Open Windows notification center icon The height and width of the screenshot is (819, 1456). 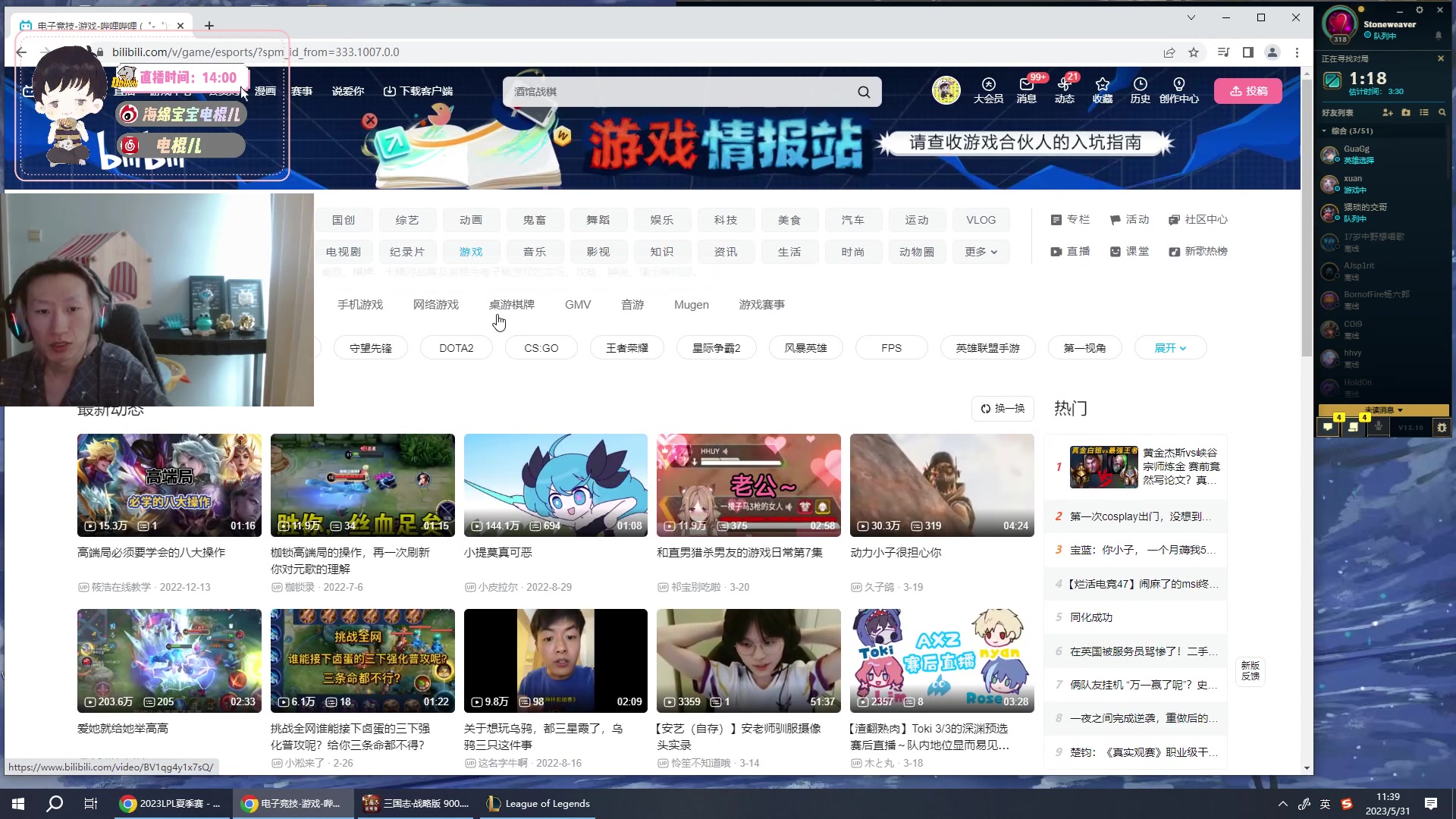click(x=1431, y=804)
